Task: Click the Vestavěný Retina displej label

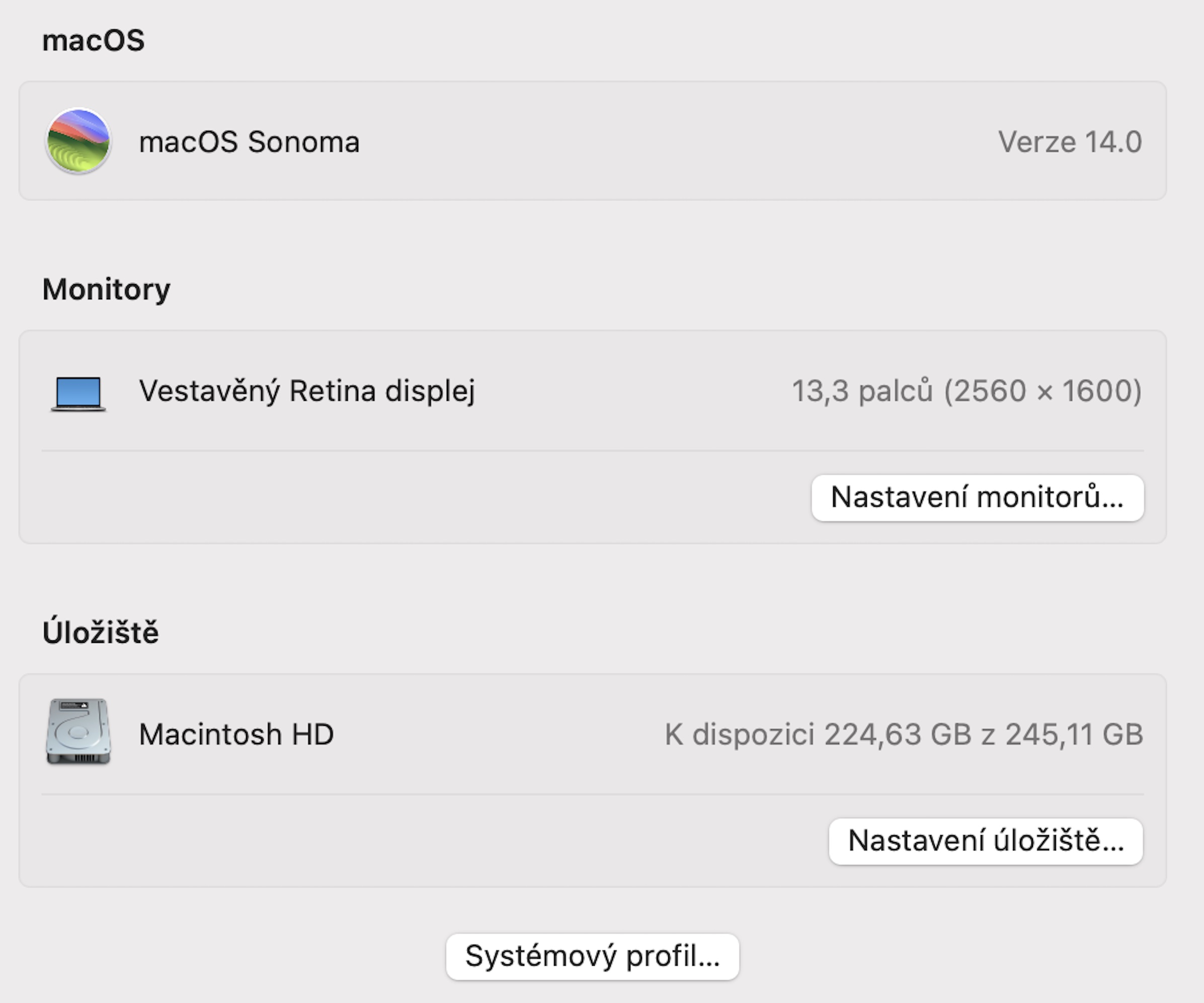Action: pos(307,391)
